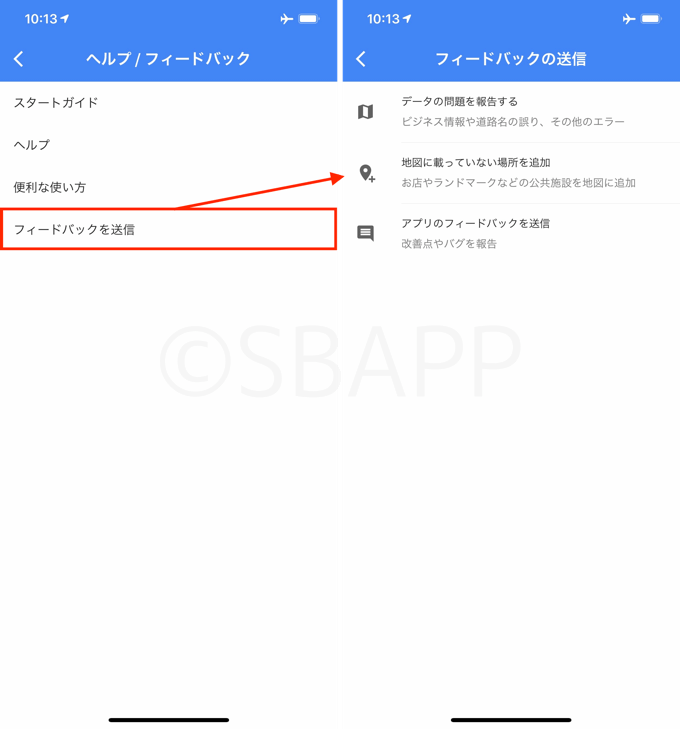Tap the left screen's battery indicator

point(309,19)
